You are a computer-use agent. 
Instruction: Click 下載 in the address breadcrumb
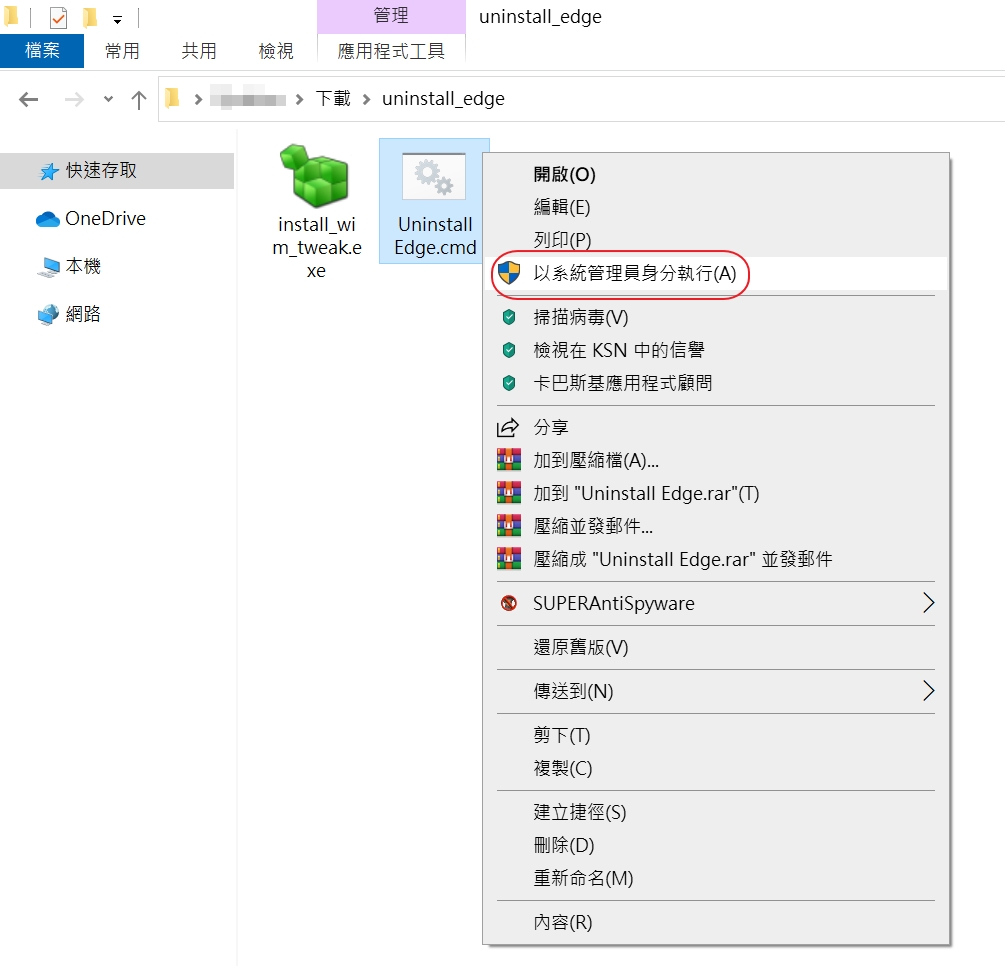click(x=333, y=99)
